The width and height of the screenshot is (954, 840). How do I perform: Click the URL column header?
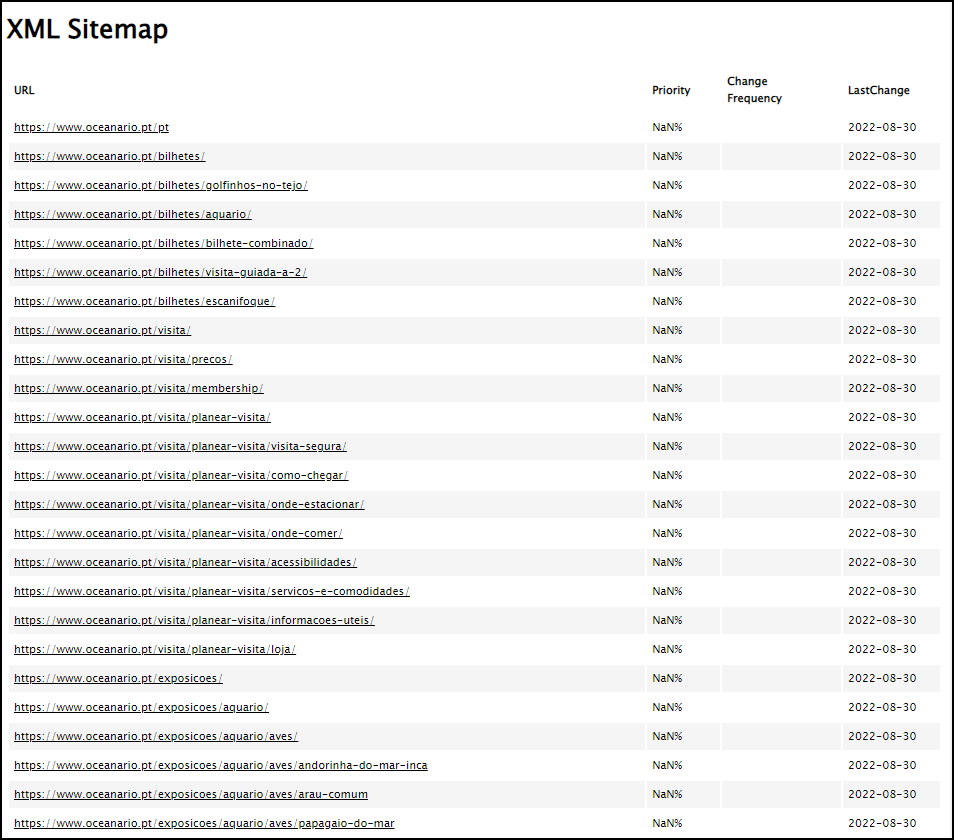(x=24, y=90)
